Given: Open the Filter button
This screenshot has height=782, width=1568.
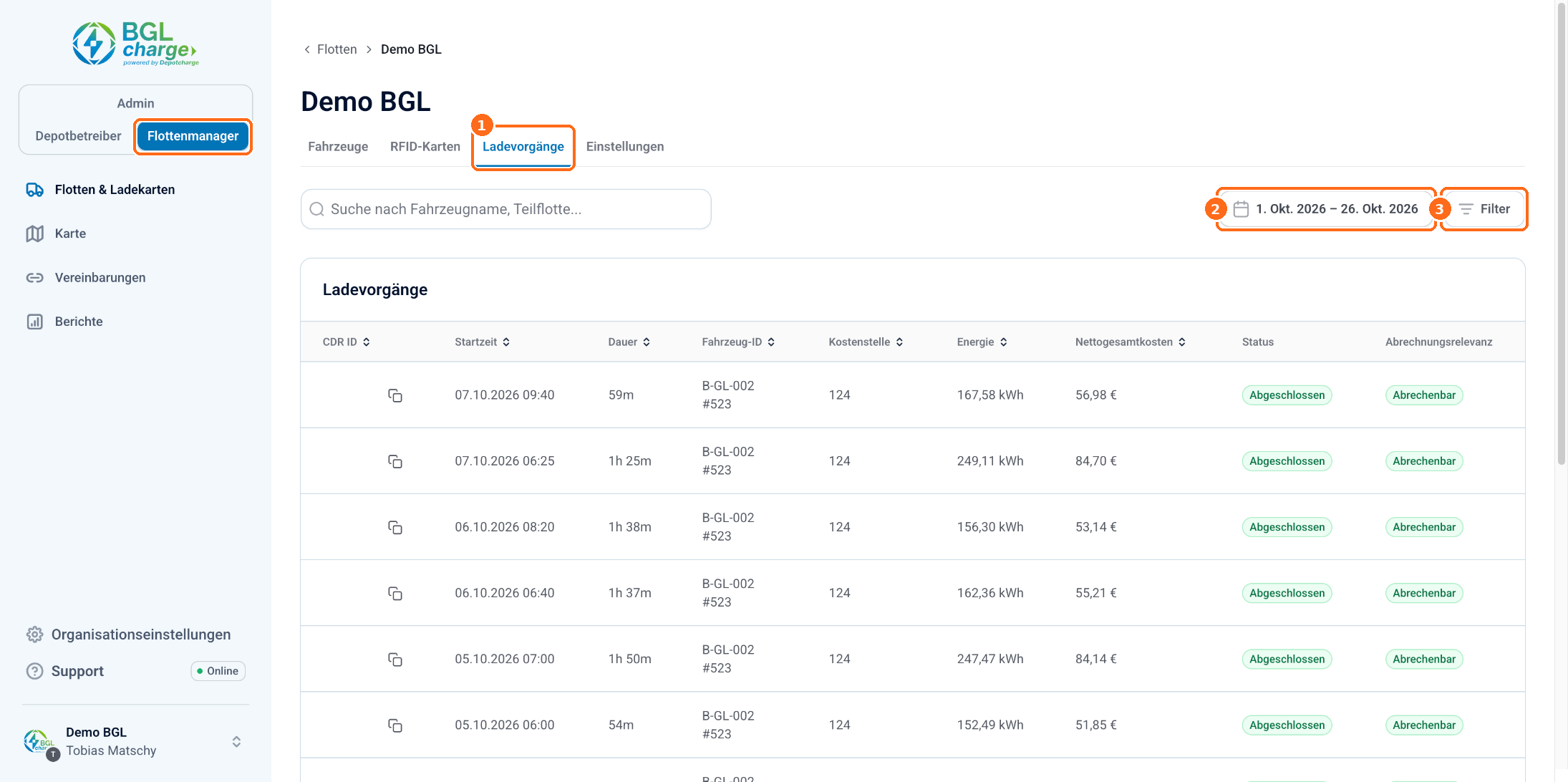Looking at the screenshot, I should click(1484, 209).
